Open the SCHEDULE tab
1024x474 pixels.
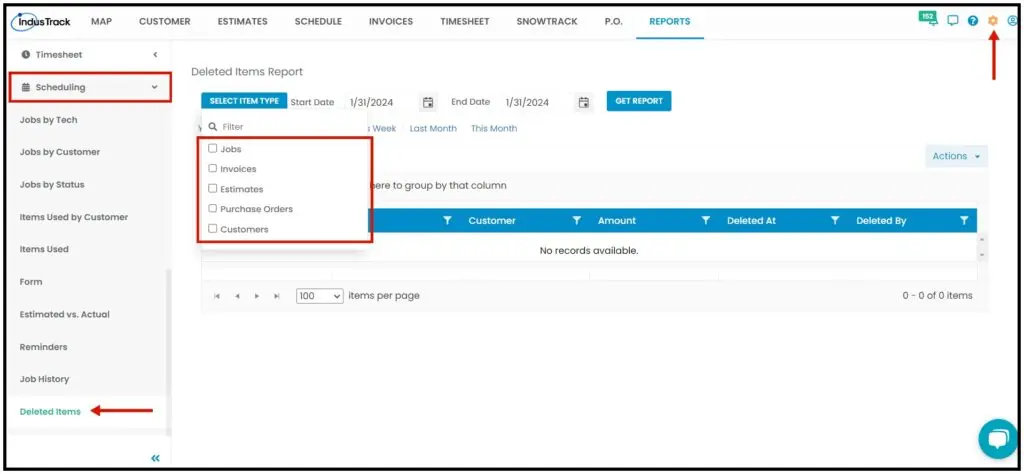coord(318,22)
